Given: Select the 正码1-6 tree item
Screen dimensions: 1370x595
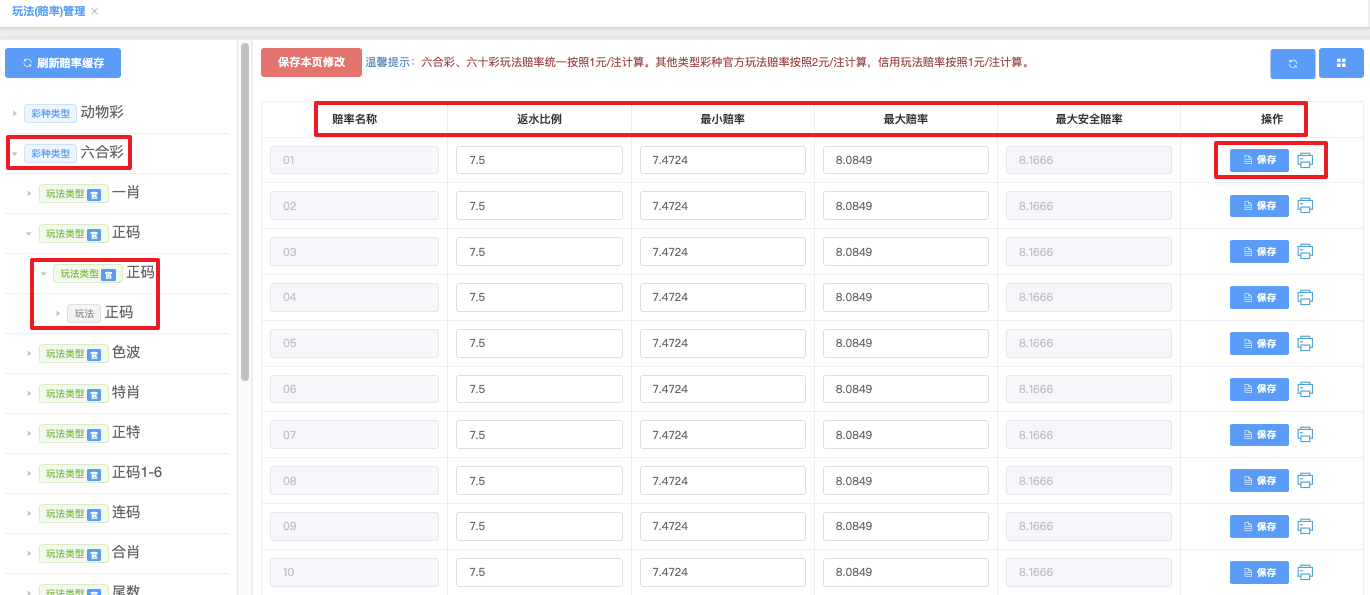Looking at the screenshot, I should coord(136,473).
